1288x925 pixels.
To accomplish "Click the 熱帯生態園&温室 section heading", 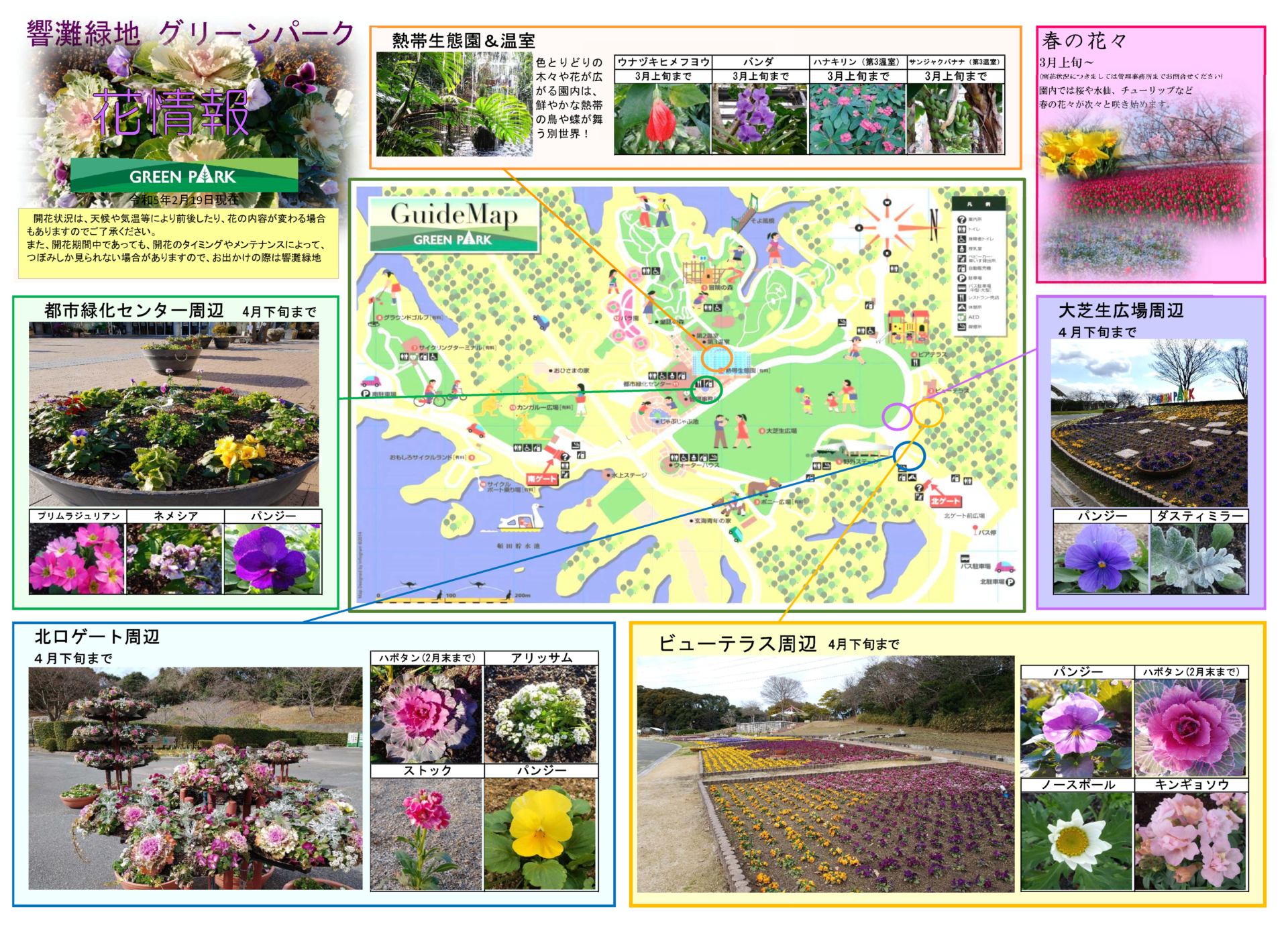I will [463, 41].
